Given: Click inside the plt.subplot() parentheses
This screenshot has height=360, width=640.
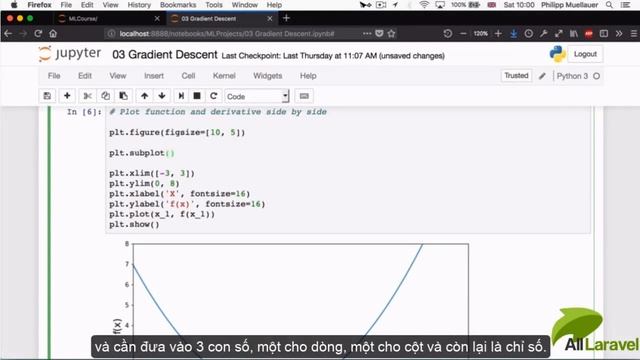Looking at the screenshot, I should 170,153.
